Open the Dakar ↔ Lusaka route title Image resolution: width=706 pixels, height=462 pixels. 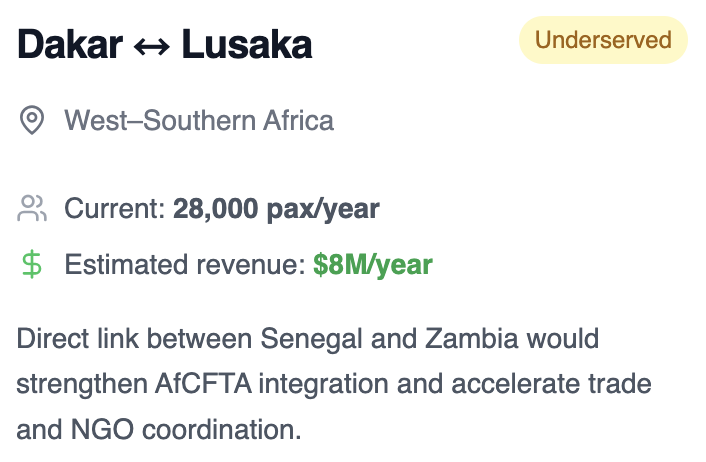164,44
